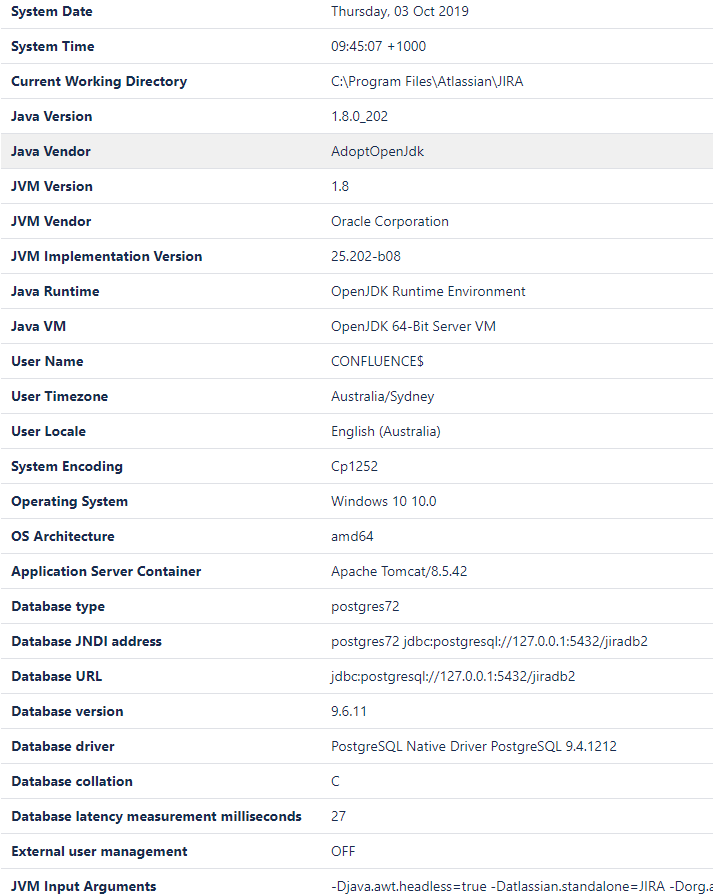713x896 pixels.
Task: Click the Database type value 'postgres72'
Action: [x=365, y=606]
